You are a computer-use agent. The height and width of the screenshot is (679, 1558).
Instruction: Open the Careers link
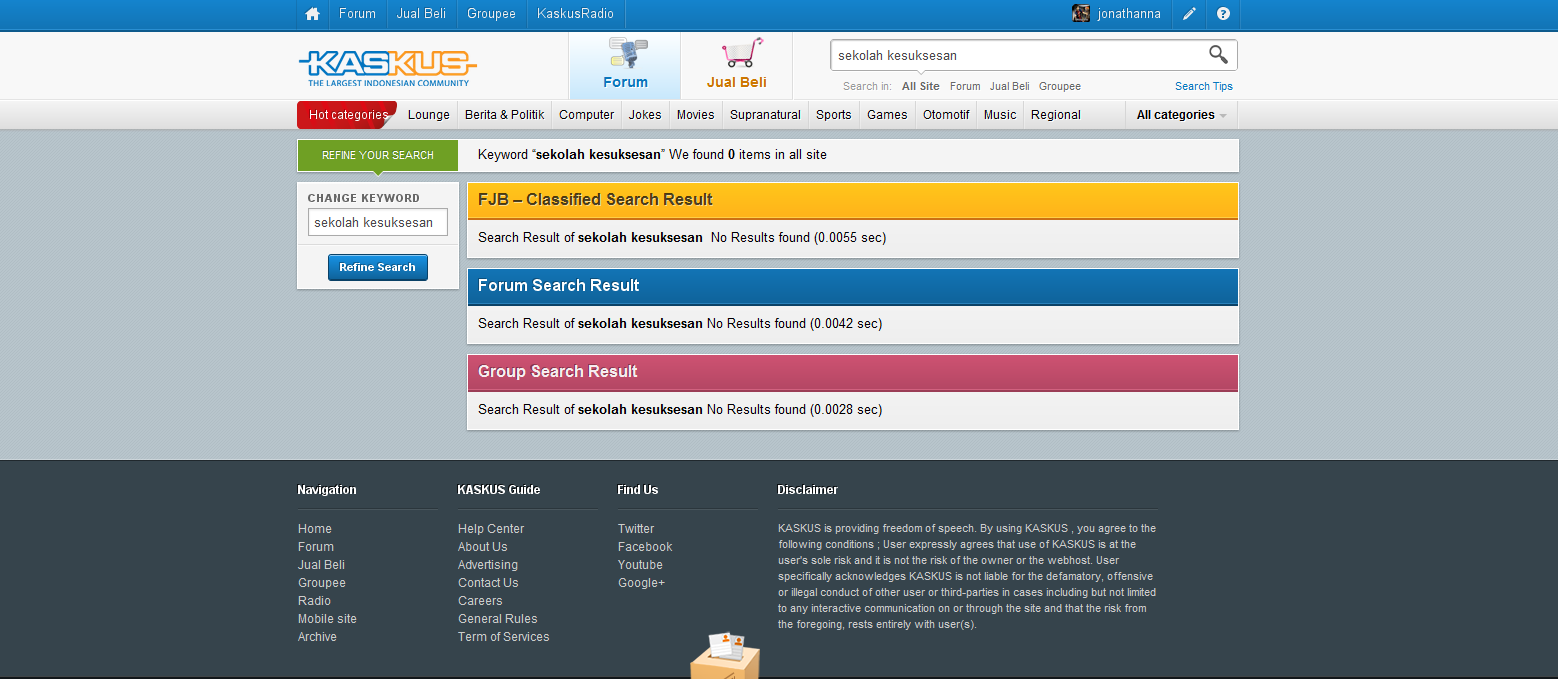point(480,601)
